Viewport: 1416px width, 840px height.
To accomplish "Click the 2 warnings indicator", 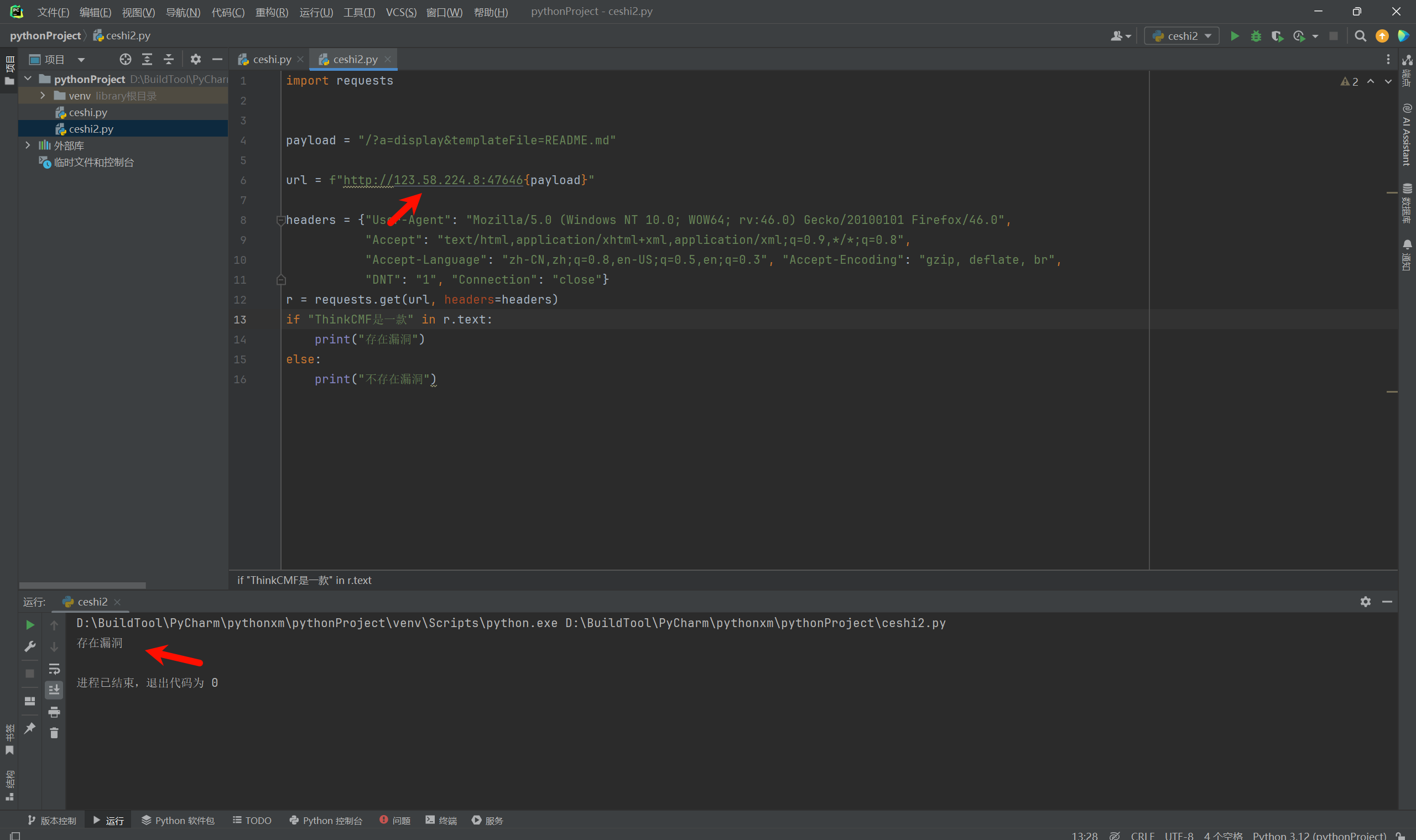I will coord(1349,81).
